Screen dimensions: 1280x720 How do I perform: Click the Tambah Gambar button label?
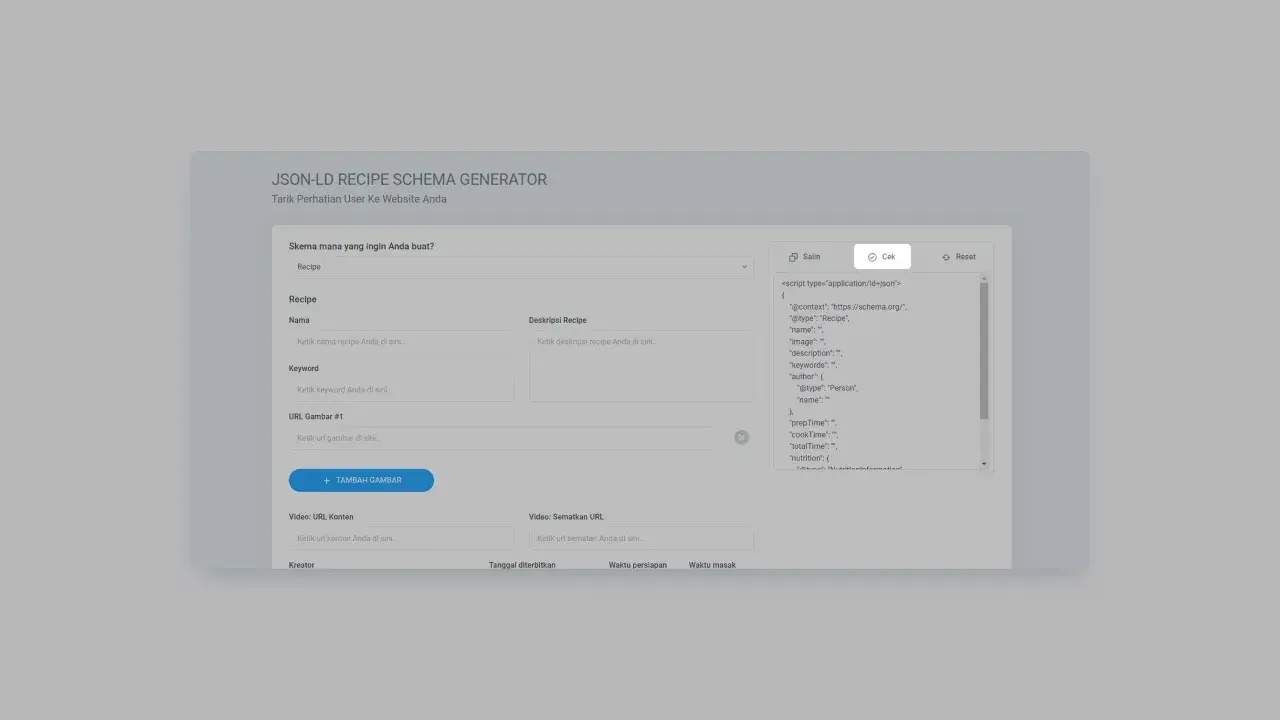(369, 481)
